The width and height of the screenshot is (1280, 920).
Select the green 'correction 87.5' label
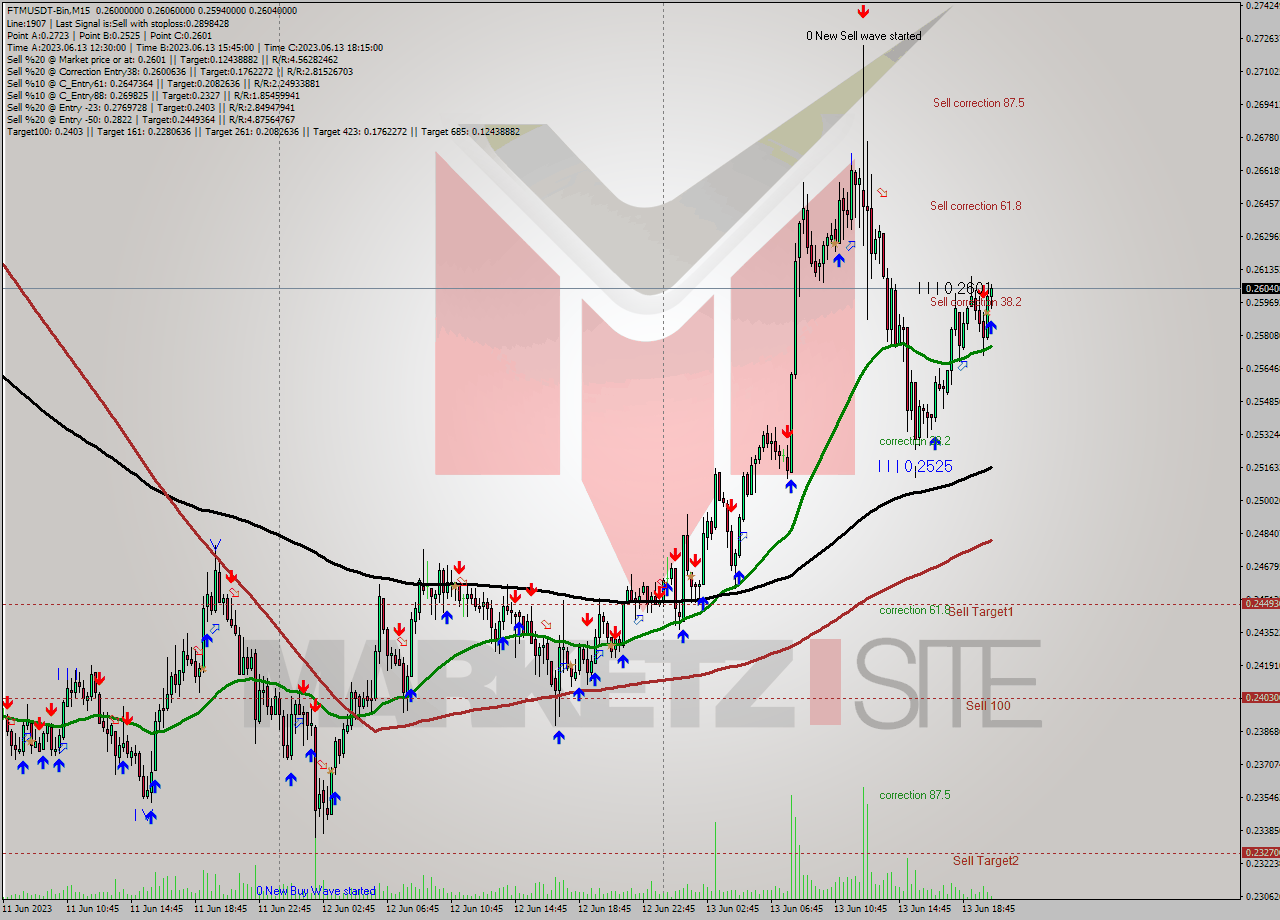click(914, 796)
